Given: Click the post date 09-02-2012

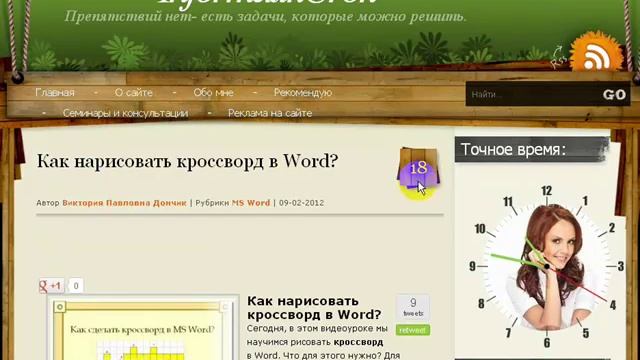Looking at the screenshot, I should click(x=302, y=203).
